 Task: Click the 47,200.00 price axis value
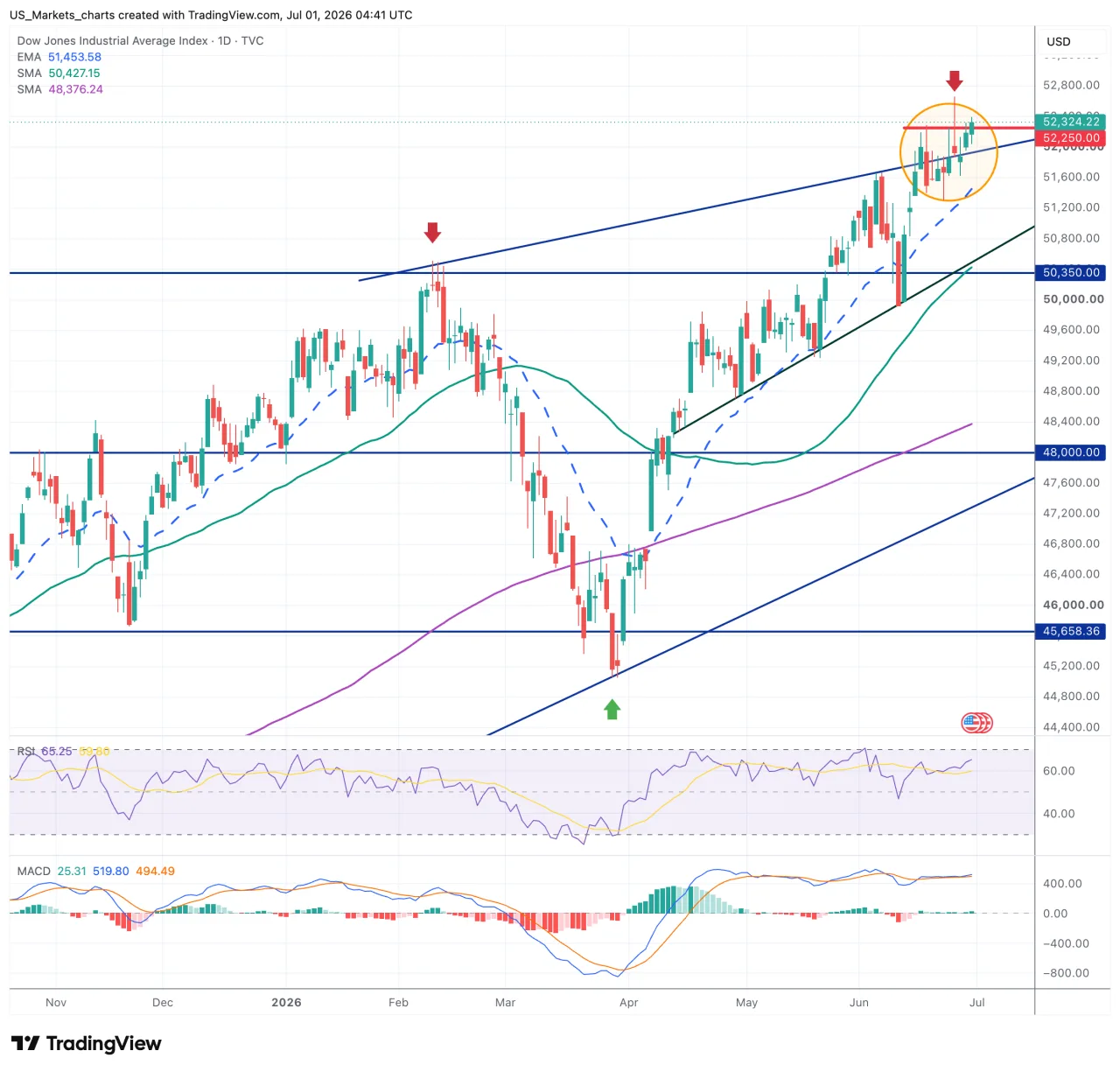pyautogui.click(x=1071, y=513)
